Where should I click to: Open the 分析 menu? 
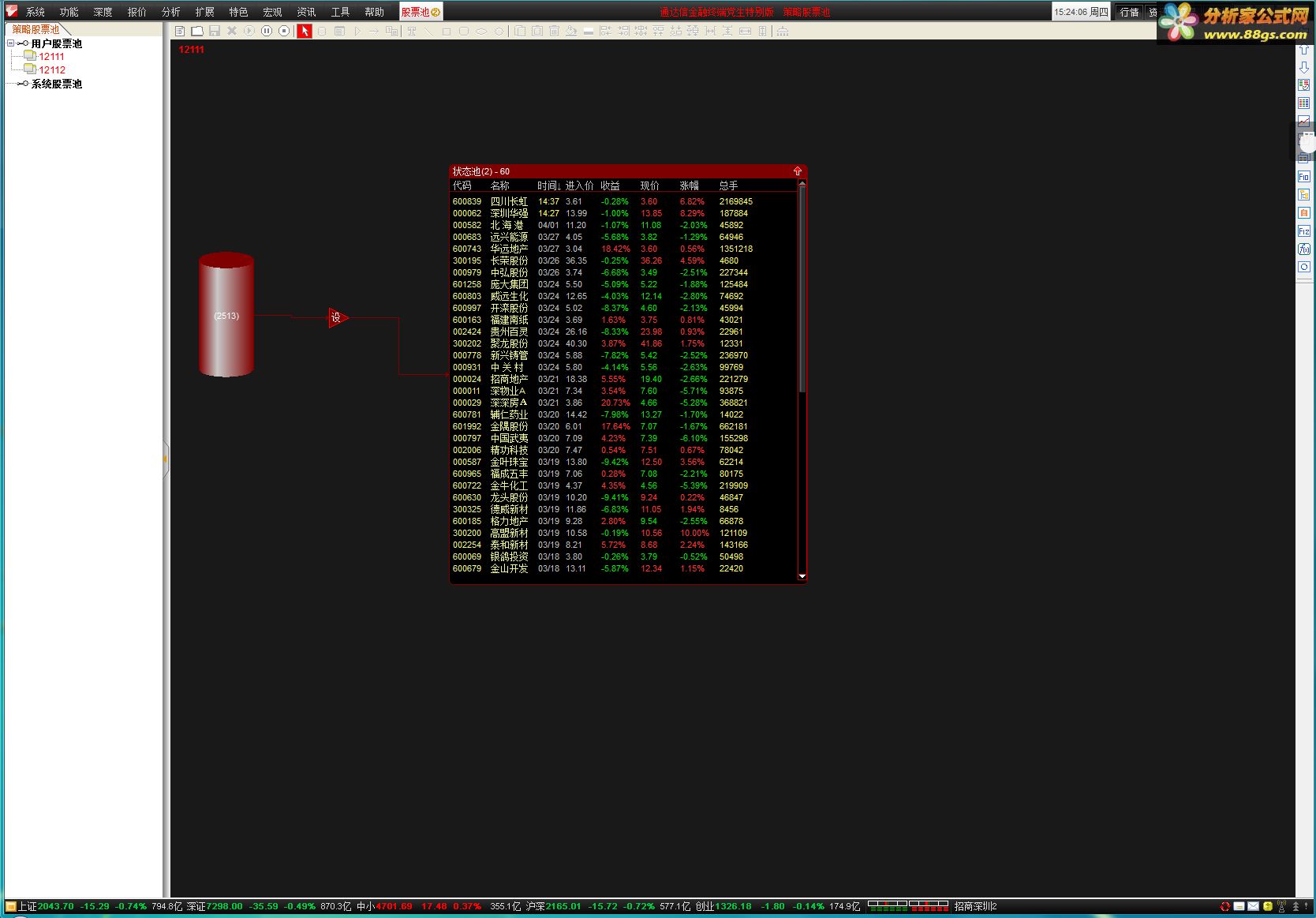tap(170, 12)
